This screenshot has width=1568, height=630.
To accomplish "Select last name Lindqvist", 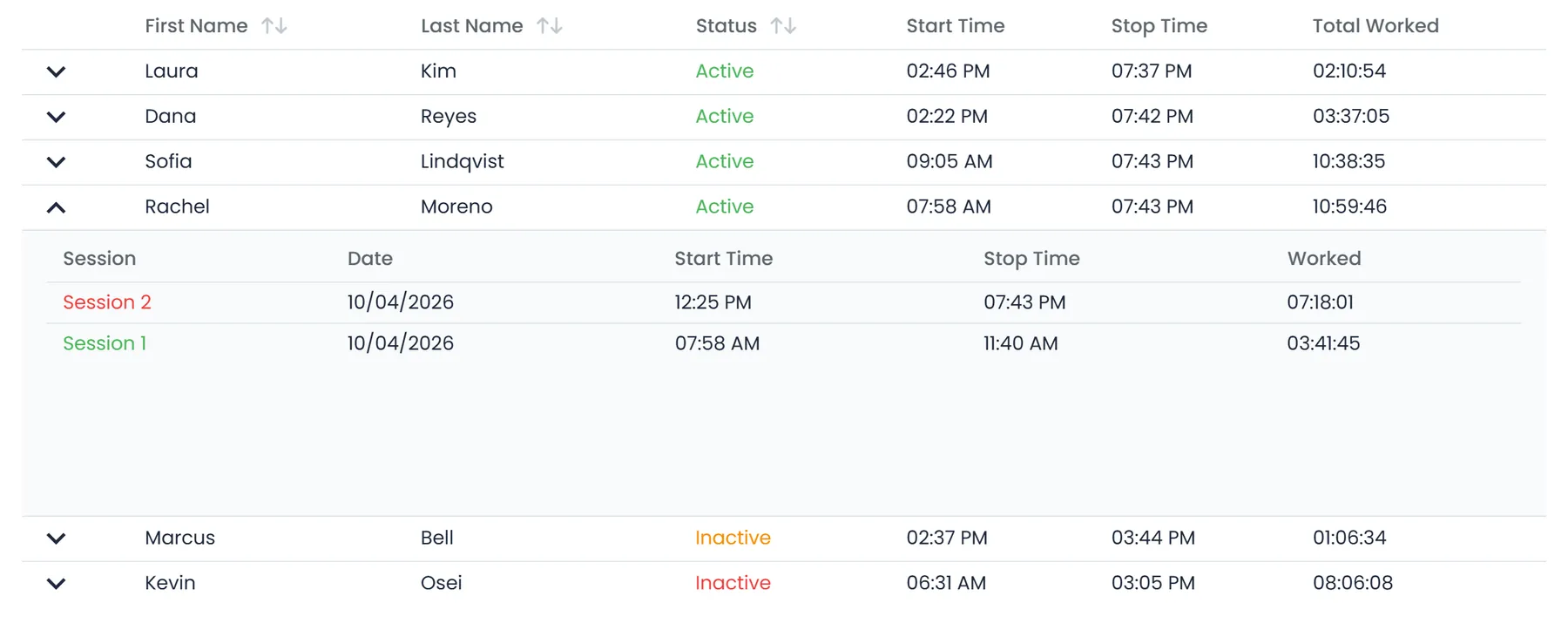I will click(x=463, y=162).
